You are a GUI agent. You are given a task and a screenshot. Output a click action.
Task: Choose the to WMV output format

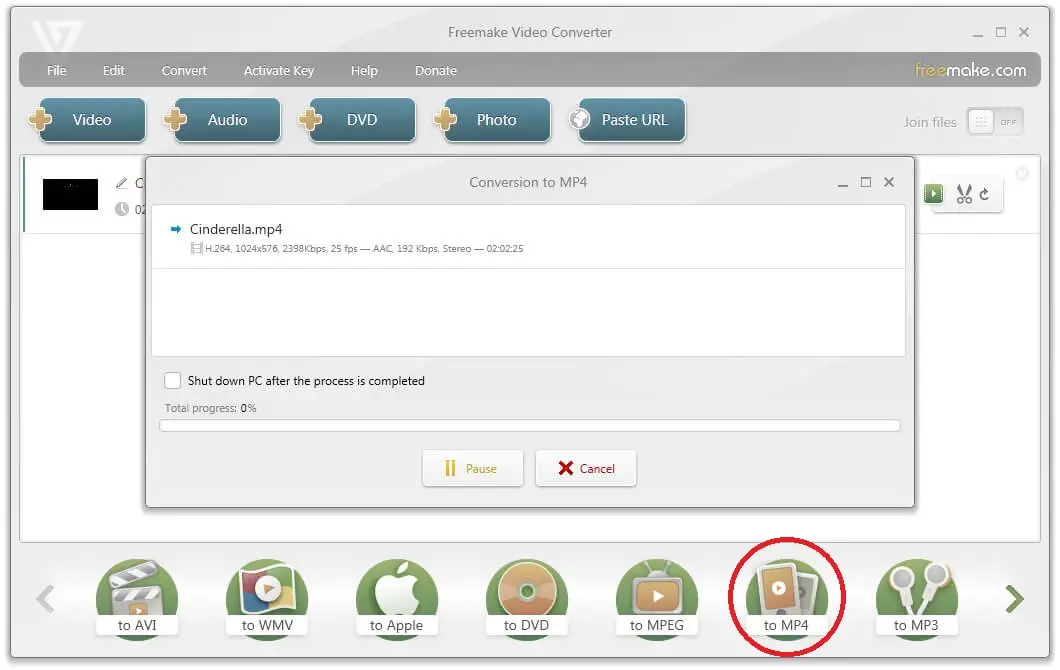[x=267, y=598]
